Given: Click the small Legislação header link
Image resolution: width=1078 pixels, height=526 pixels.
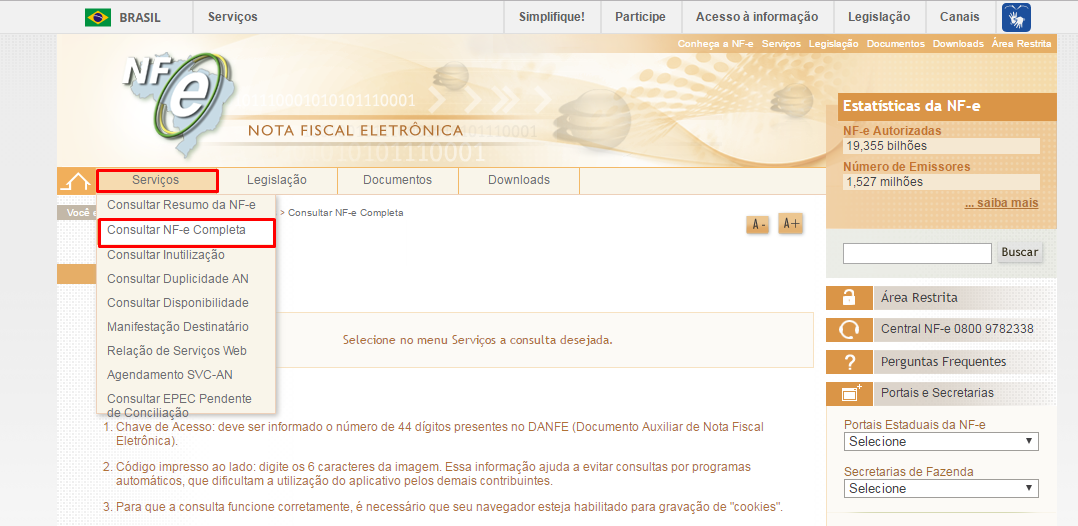Looking at the screenshot, I should pyautogui.click(x=833, y=43).
